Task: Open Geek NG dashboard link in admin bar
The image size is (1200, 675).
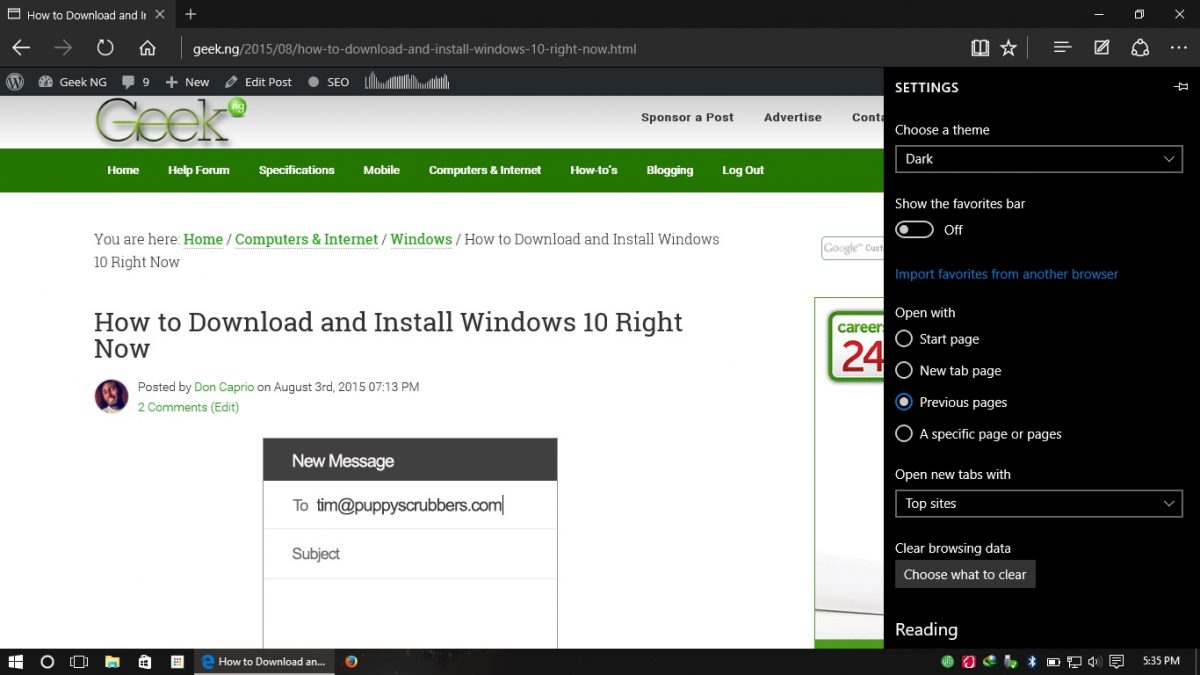Action: click(x=72, y=82)
